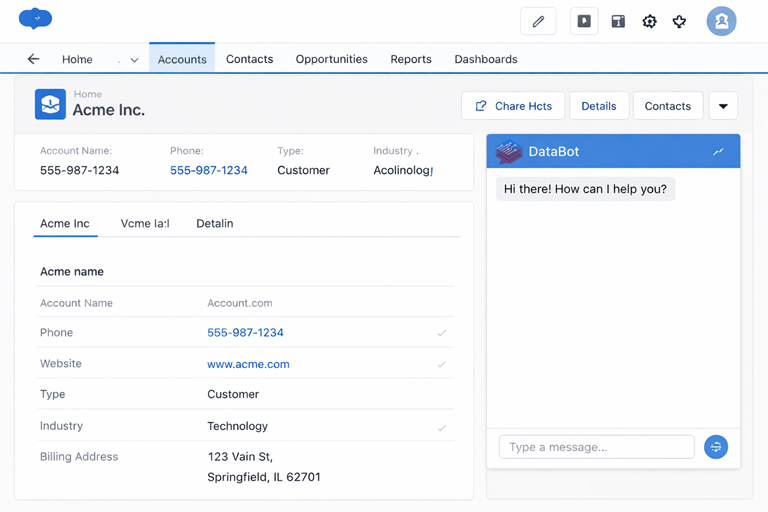768x512 pixels.
Task: Click the Details button in header
Action: point(599,106)
